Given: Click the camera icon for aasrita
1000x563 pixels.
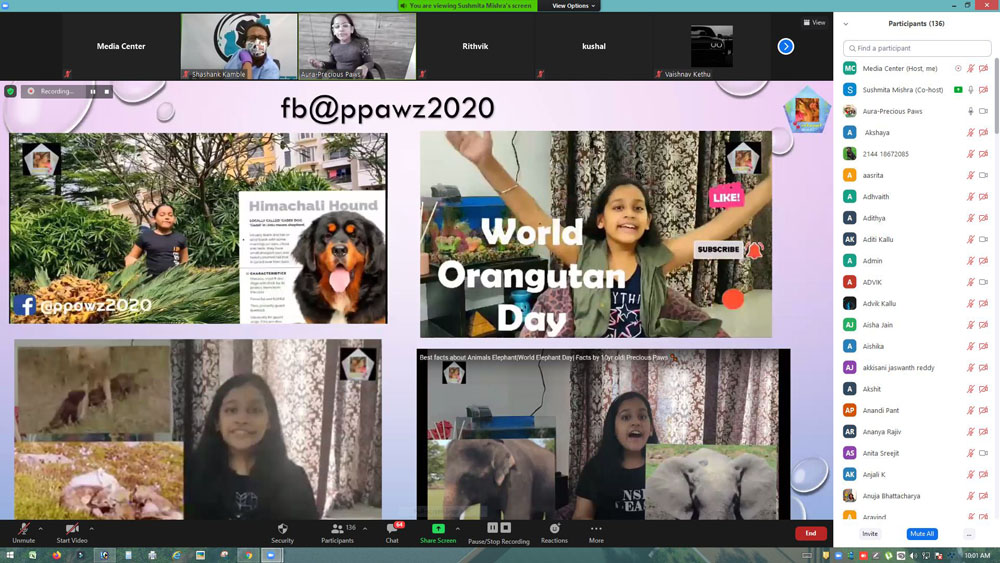Looking at the screenshot, I should [983, 175].
